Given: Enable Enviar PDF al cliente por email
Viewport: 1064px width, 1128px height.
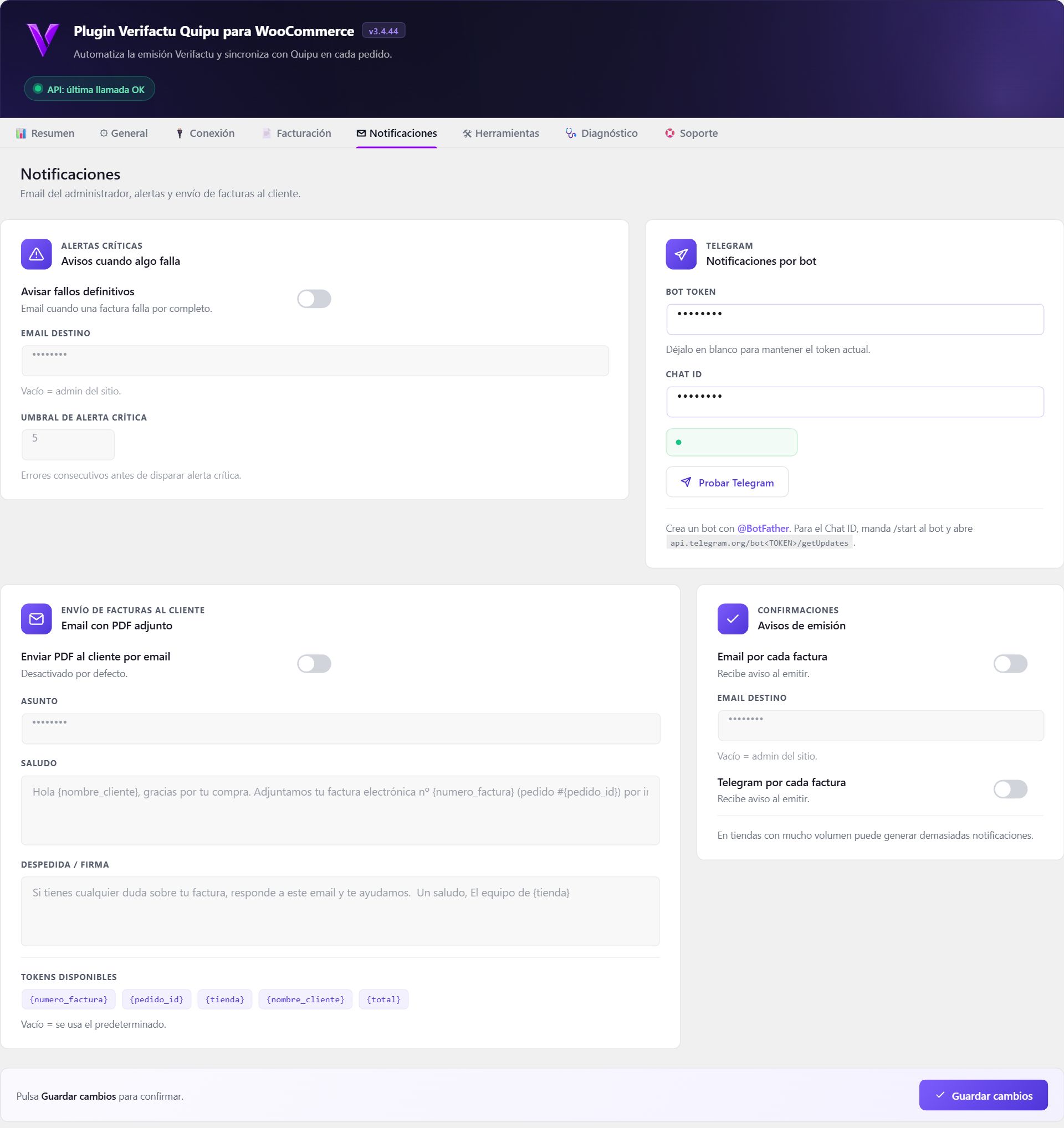Looking at the screenshot, I should [x=314, y=663].
